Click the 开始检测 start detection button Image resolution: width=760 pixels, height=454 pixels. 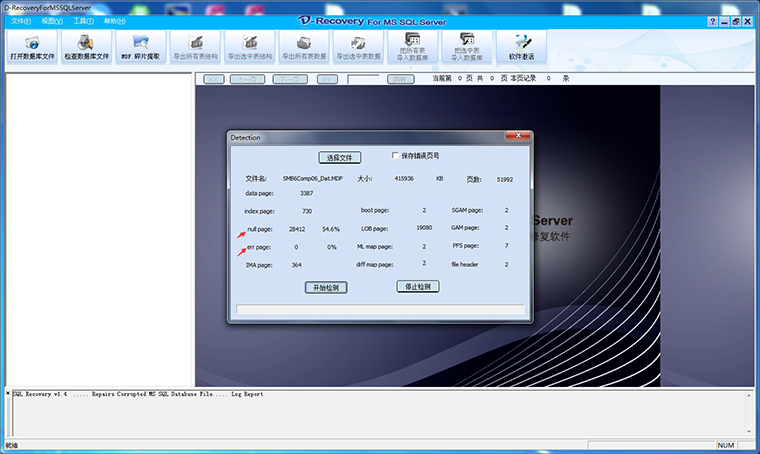point(326,287)
